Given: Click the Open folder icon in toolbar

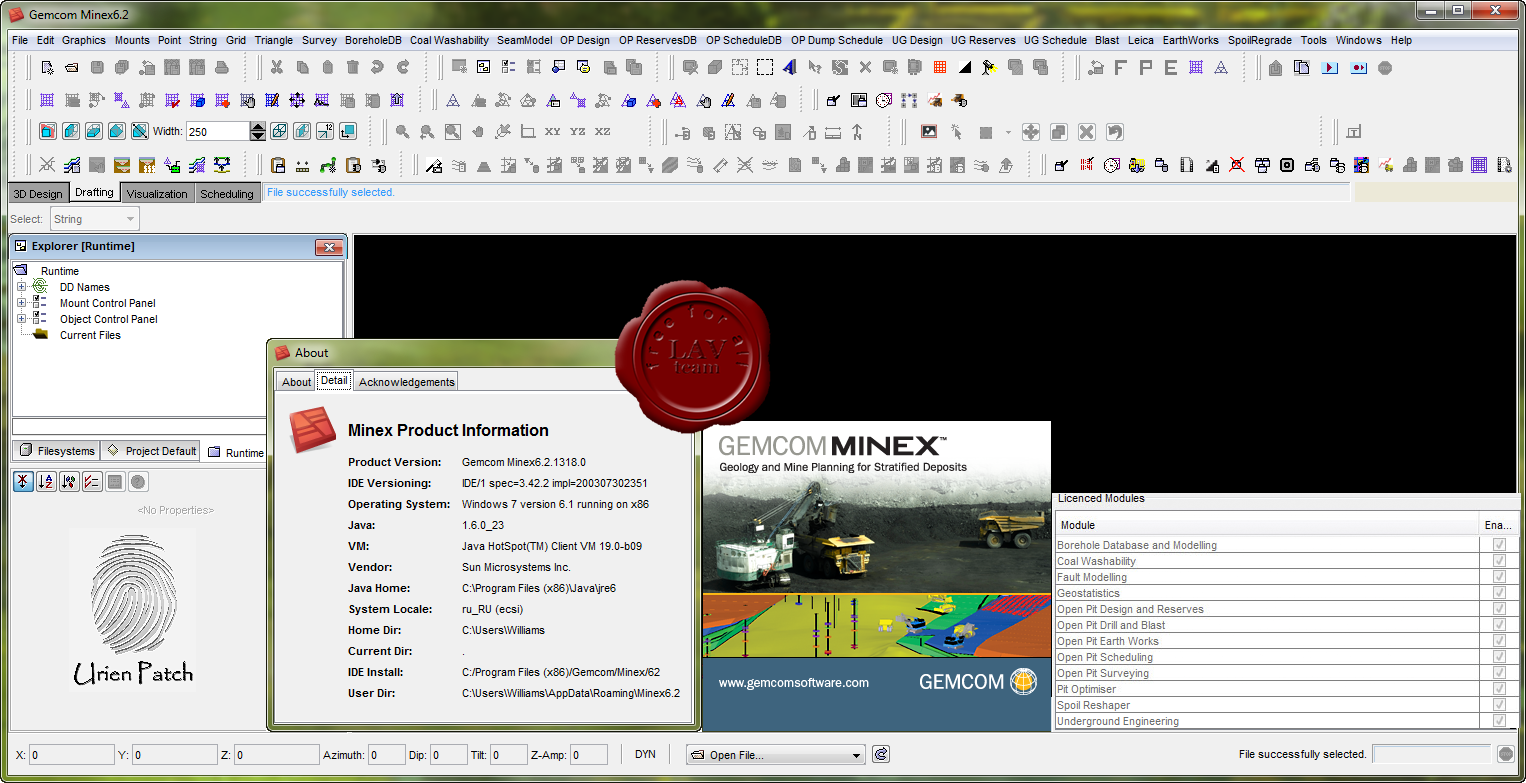Looking at the screenshot, I should [71, 68].
